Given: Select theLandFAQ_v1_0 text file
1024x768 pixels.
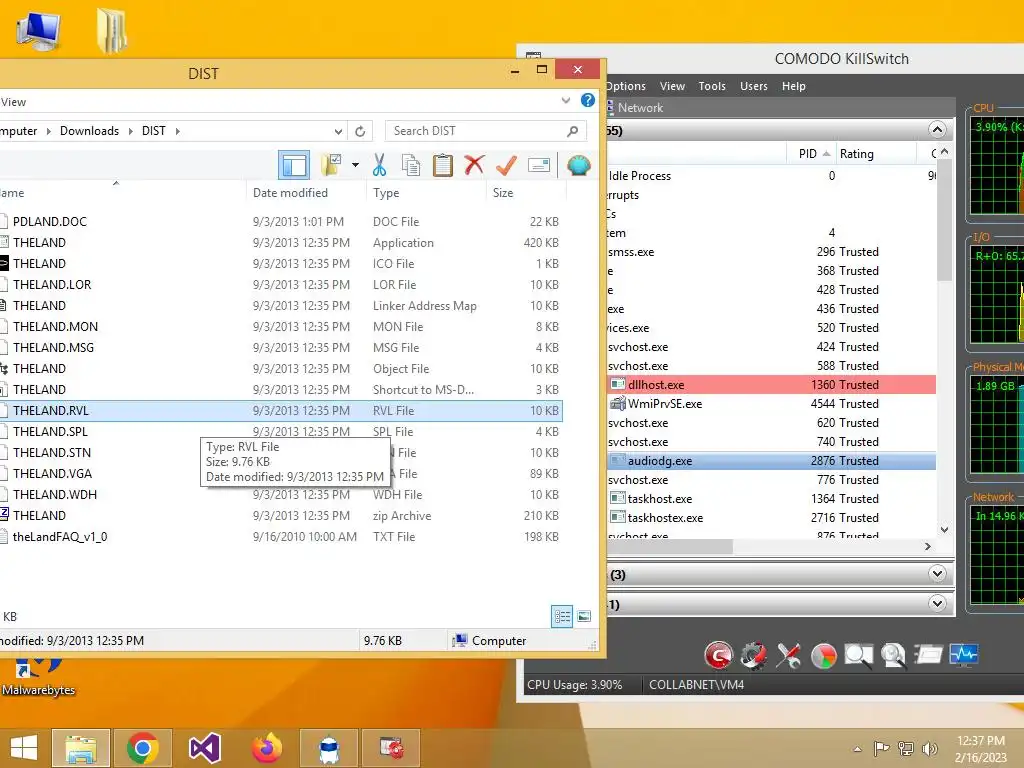Looking at the screenshot, I should [x=281, y=537].
